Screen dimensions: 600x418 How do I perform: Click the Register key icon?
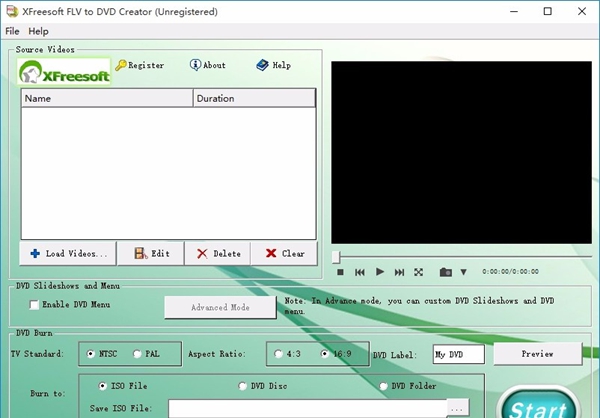pyautogui.click(x=121, y=65)
